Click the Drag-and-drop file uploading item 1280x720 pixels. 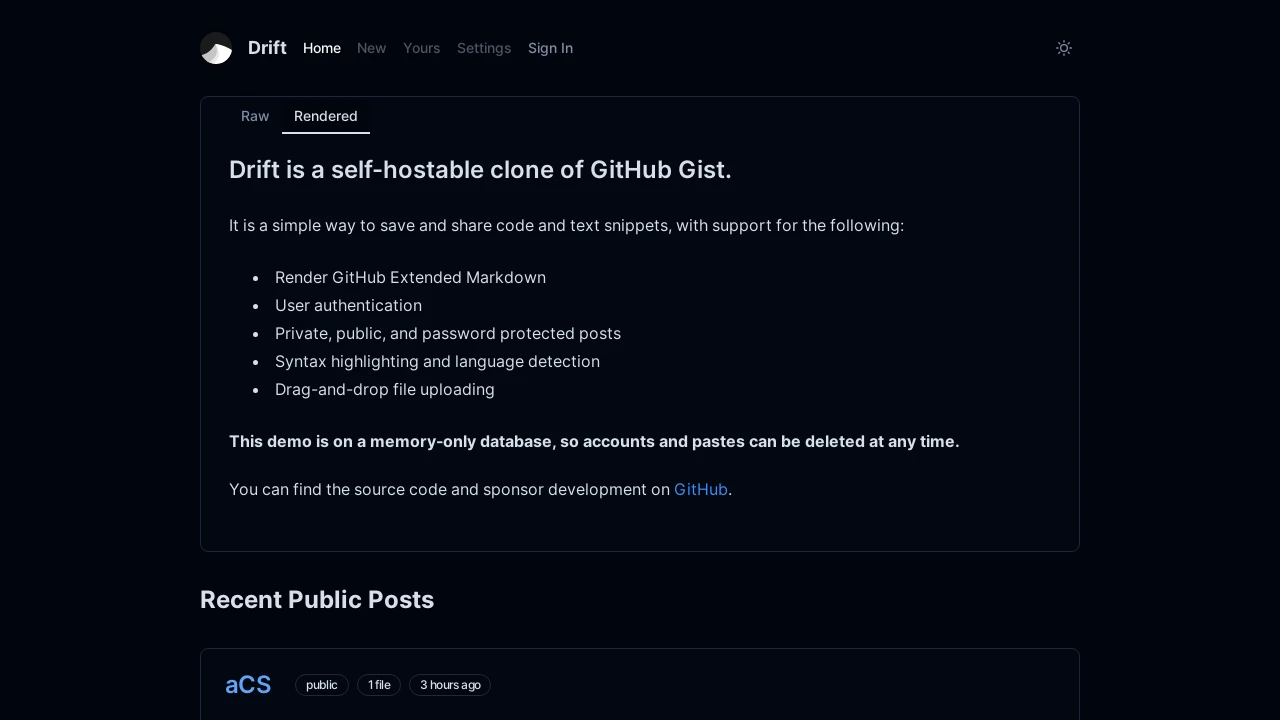click(x=385, y=389)
